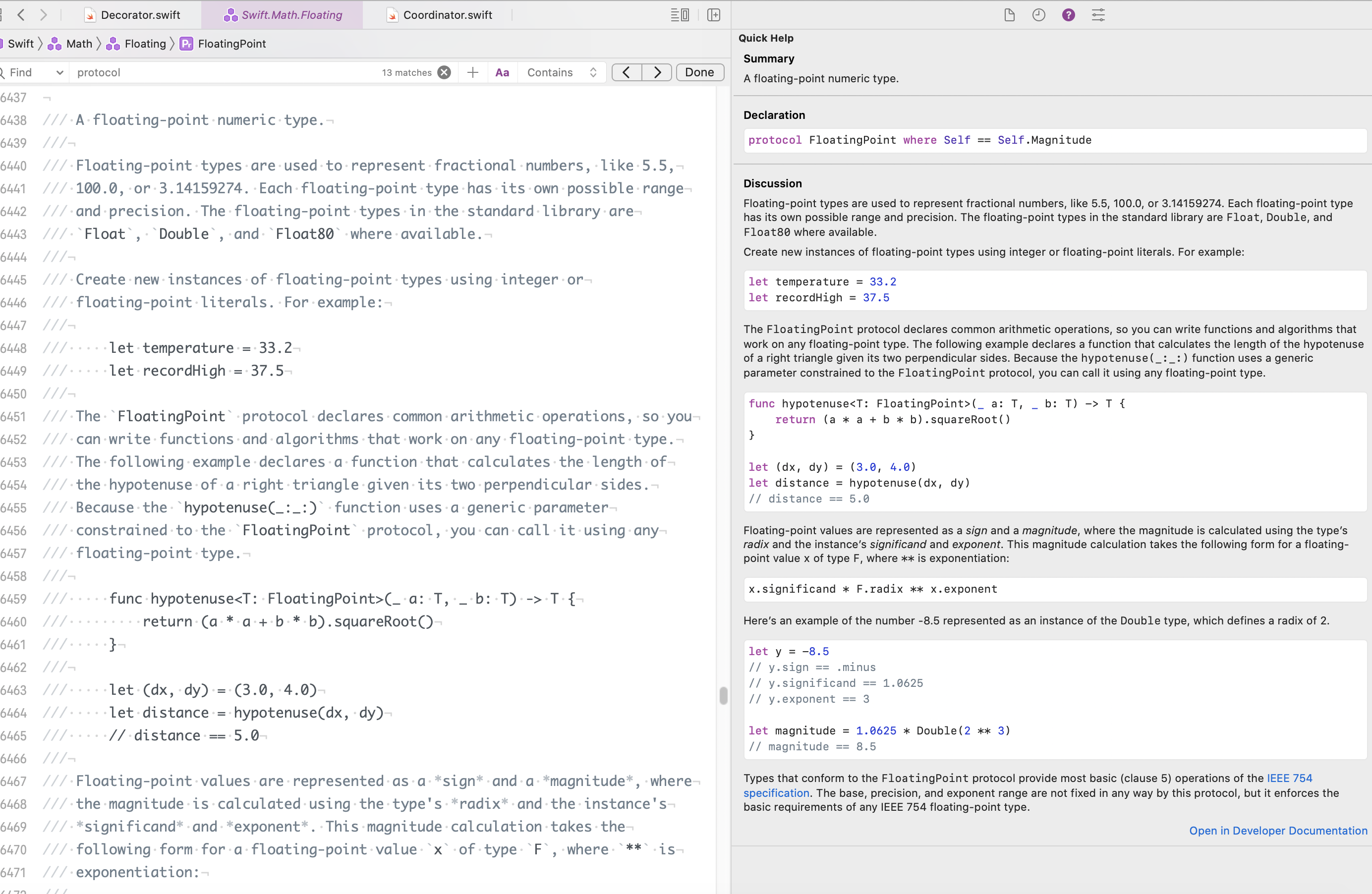Click the Editor Options lines icon
This screenshot has height=894, width=1372.
point(680,15)
